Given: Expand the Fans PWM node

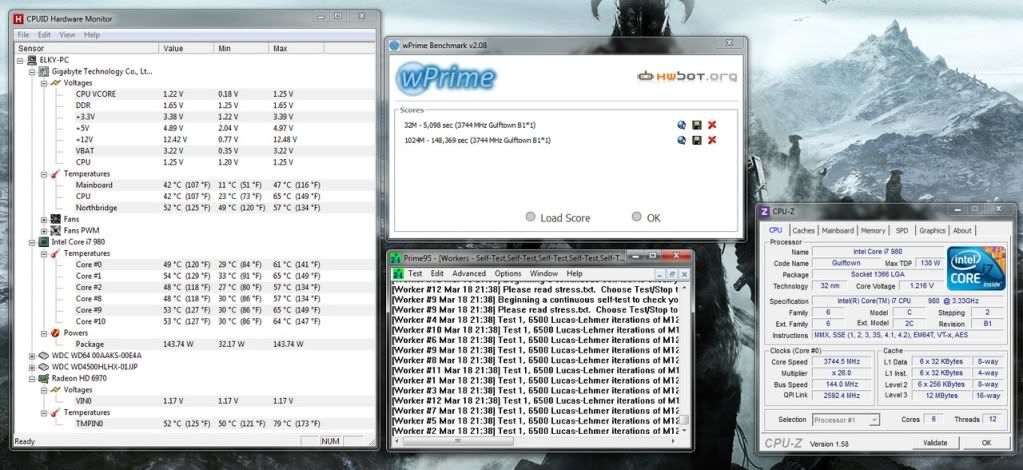Looking at the screenshot, I should point(44,230).
